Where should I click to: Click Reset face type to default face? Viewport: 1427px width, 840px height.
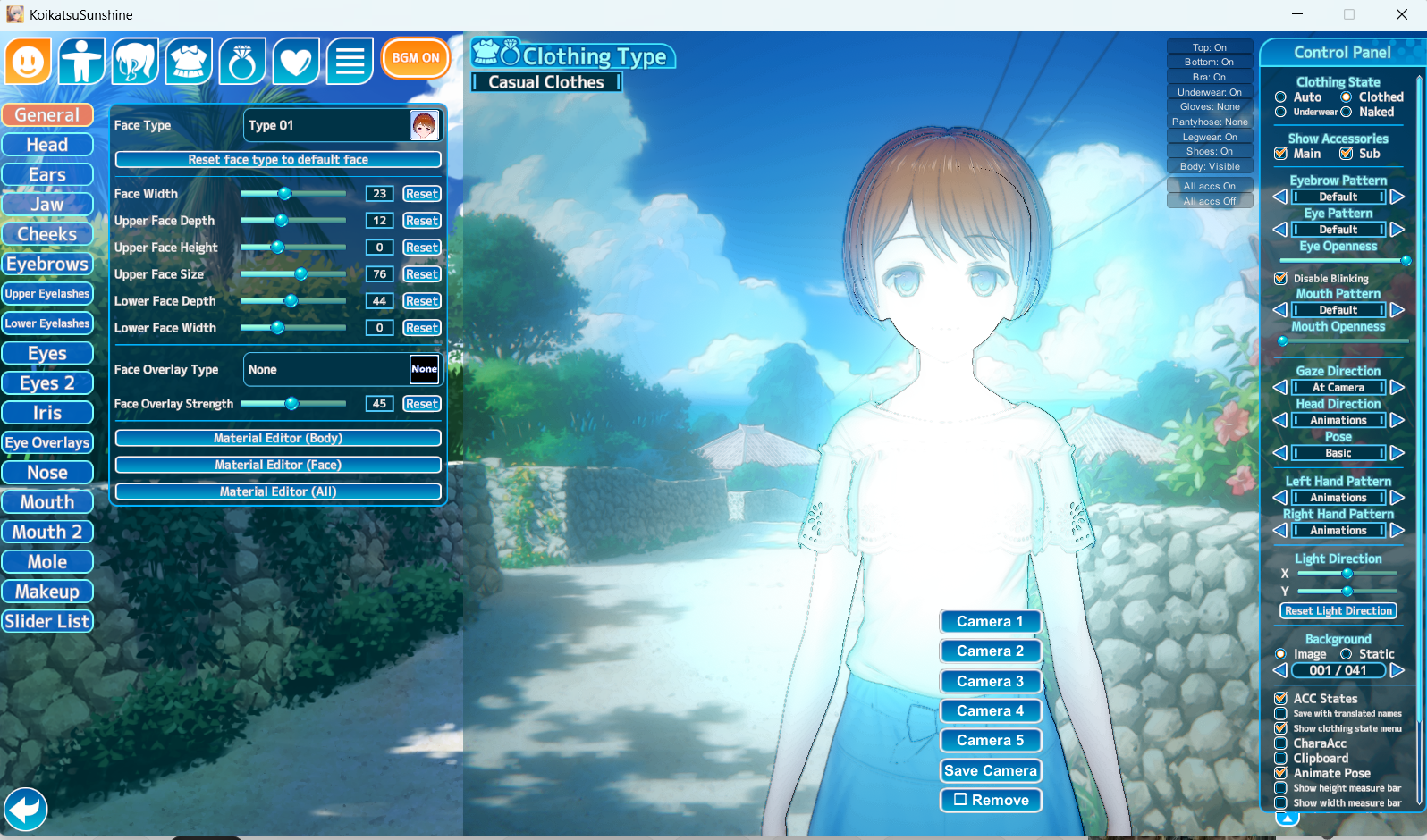click(278, 160)
